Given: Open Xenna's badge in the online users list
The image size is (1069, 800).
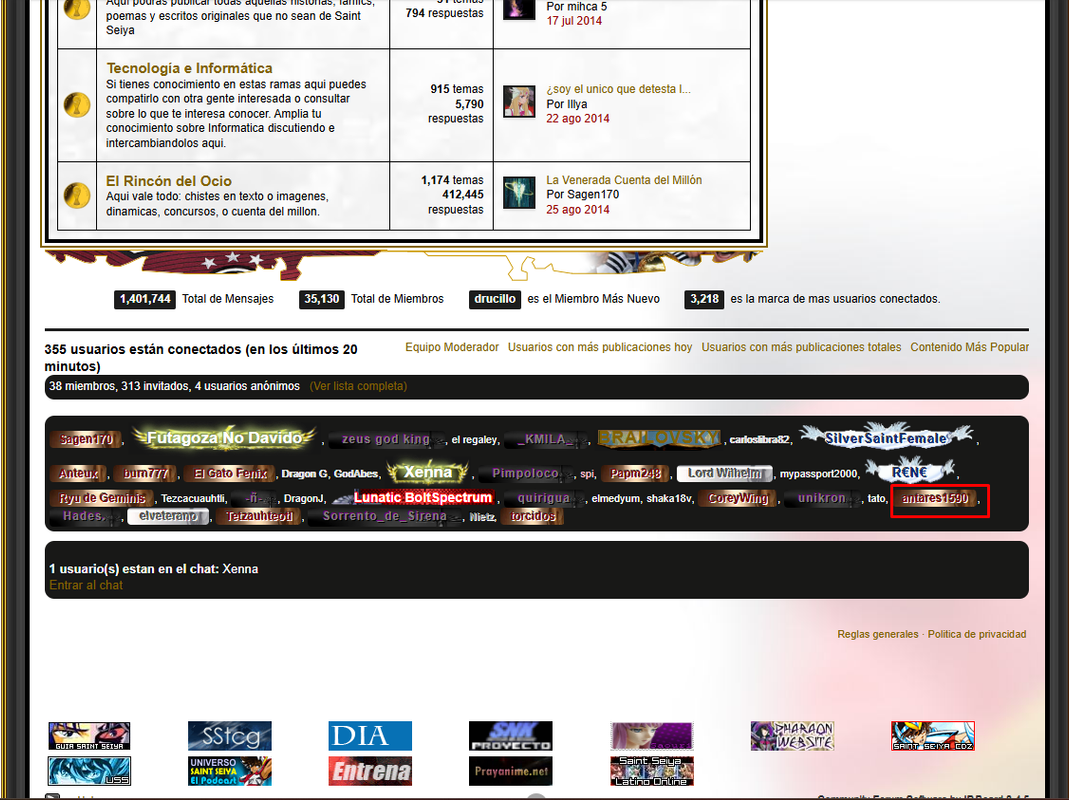Looking at the screenshot, I should (x=427, y=472).
